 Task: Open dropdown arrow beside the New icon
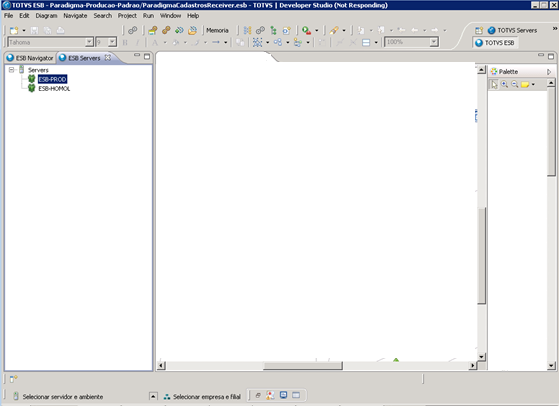coord(24,31)
